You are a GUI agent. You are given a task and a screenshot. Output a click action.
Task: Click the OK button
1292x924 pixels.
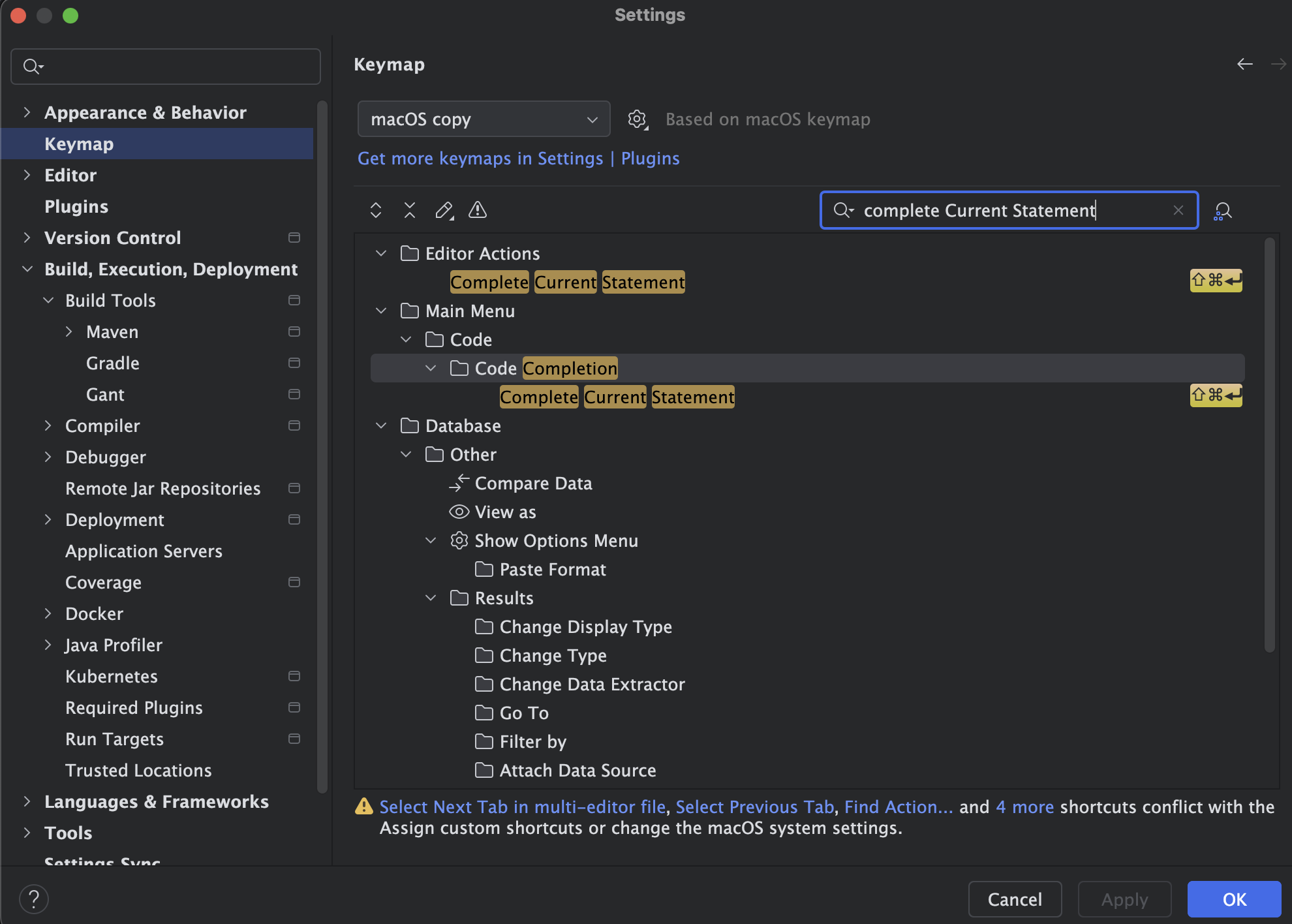tap(1234, 899)
